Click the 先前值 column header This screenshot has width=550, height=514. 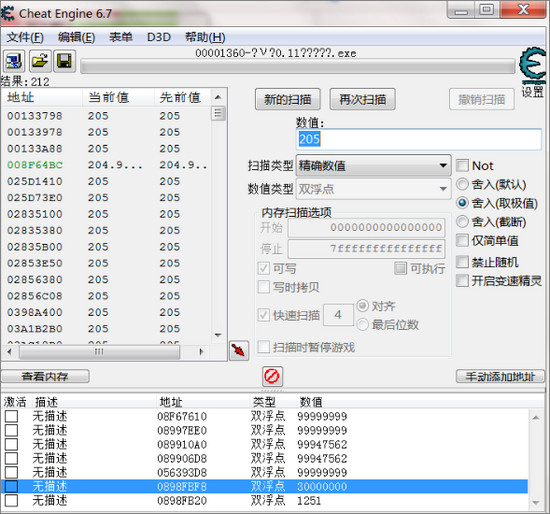180,97
